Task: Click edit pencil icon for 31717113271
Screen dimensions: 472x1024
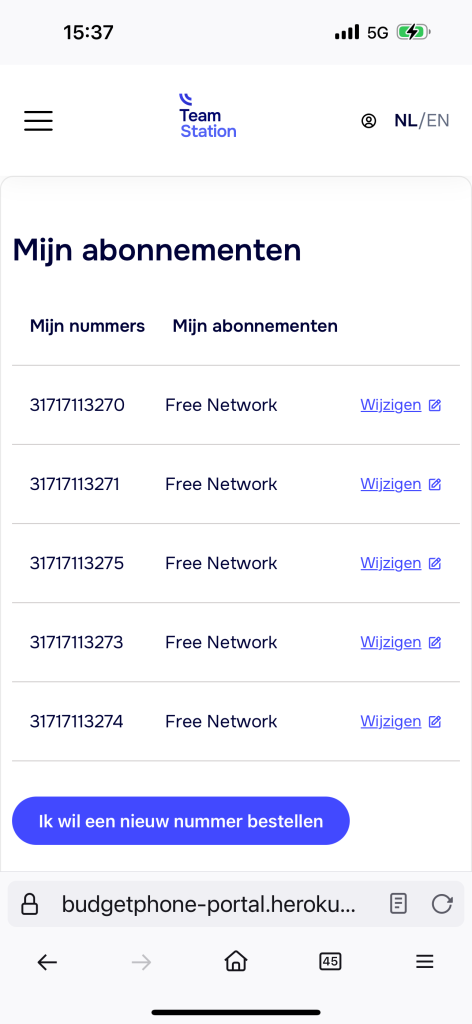Action: [435, 485]
